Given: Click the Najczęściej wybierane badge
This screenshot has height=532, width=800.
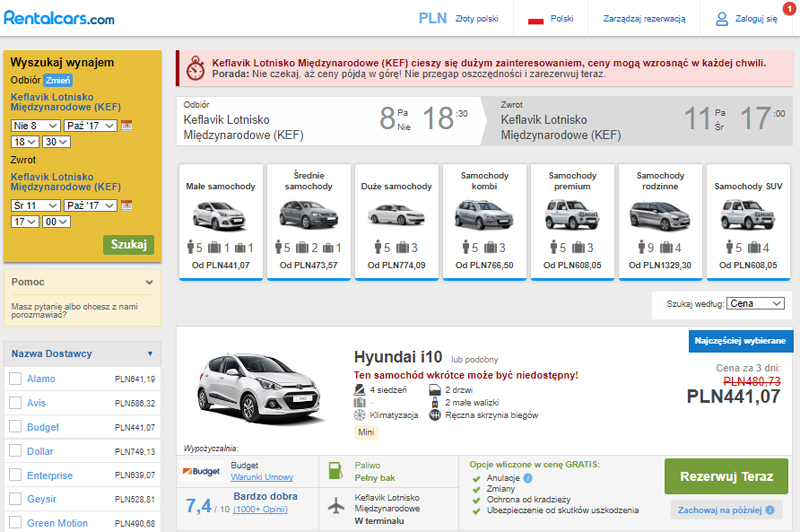Looking at the screenshot, I should pyautogui.click(x=740, y=341).
